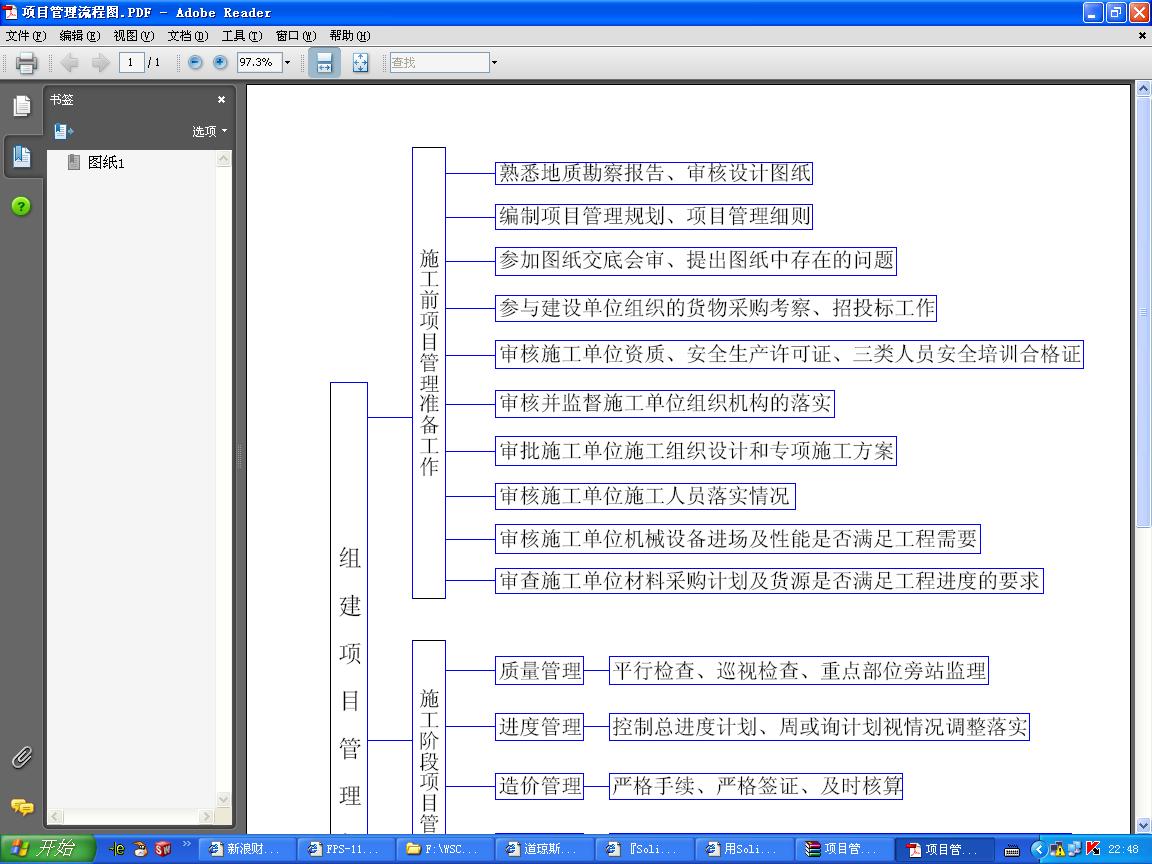Click the Adobe Reader title bar icon
1152x864 pixels.
pos(10,12)
